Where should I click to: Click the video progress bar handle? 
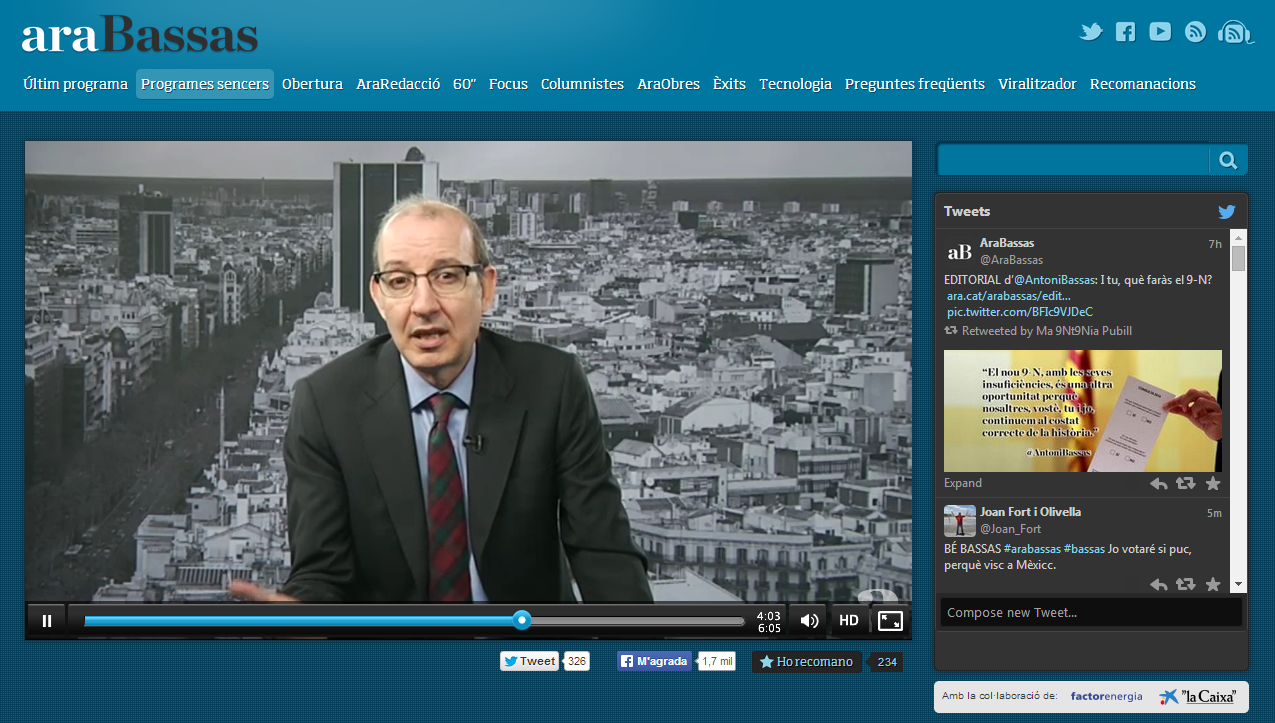(521, 621)
